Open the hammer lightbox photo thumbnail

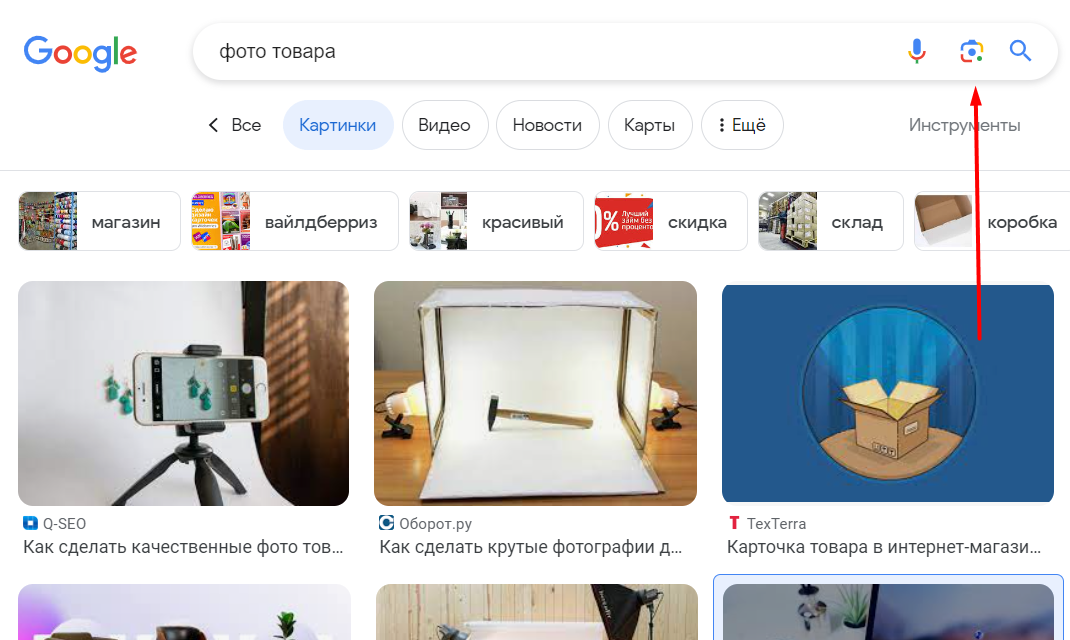[x=535, y=392]
